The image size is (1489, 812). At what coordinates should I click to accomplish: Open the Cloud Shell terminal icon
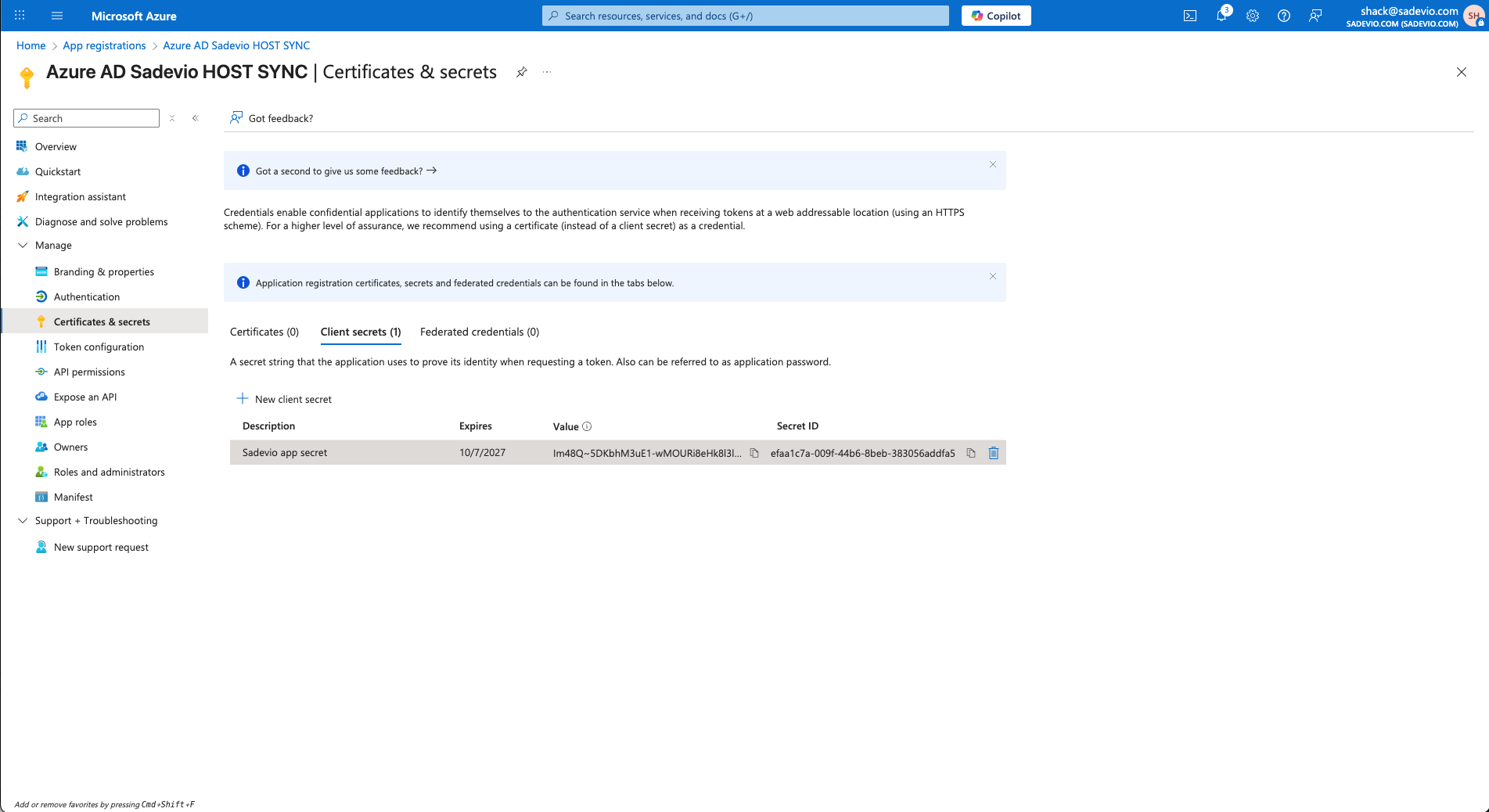tap(1189, 16)
